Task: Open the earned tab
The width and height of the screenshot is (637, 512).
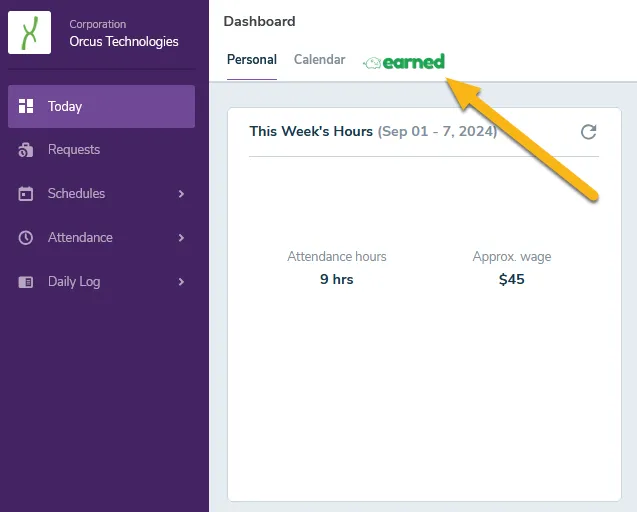Action: (x=404, y=62)
